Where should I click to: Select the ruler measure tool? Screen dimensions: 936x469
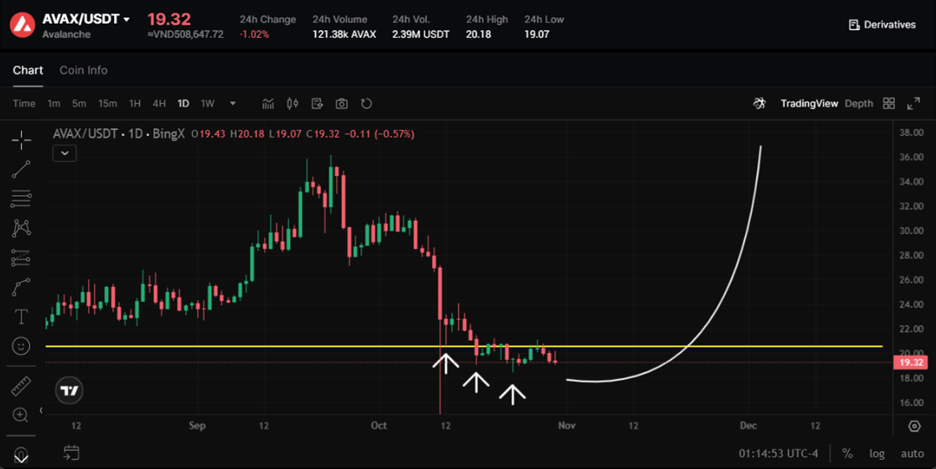pos(21,385)
